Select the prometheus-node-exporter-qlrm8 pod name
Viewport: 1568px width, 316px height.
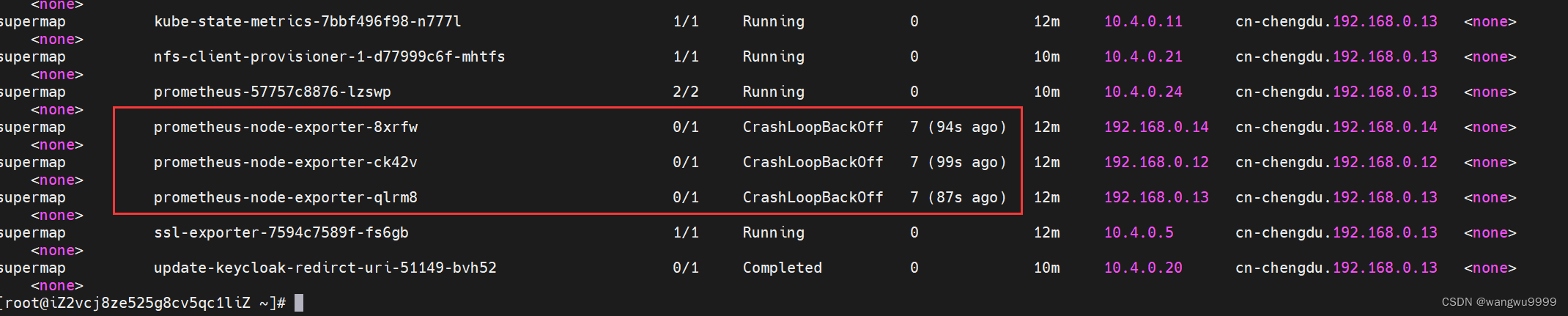click(286, 197)
